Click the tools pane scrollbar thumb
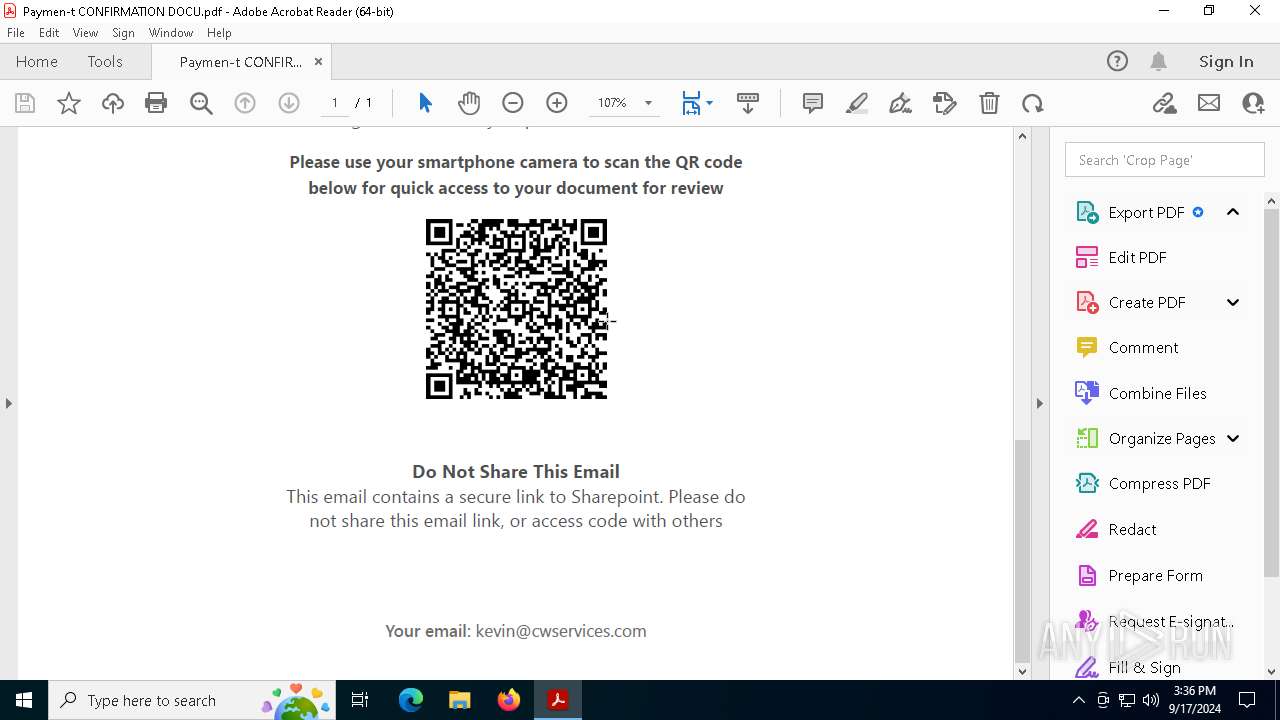 point(1271,392)
